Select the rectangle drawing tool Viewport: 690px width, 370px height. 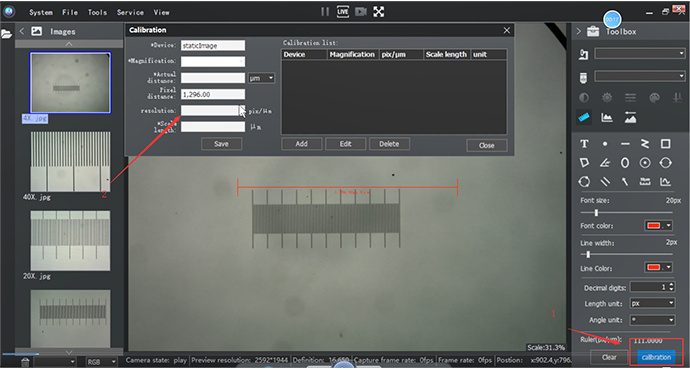click(665, 144)
